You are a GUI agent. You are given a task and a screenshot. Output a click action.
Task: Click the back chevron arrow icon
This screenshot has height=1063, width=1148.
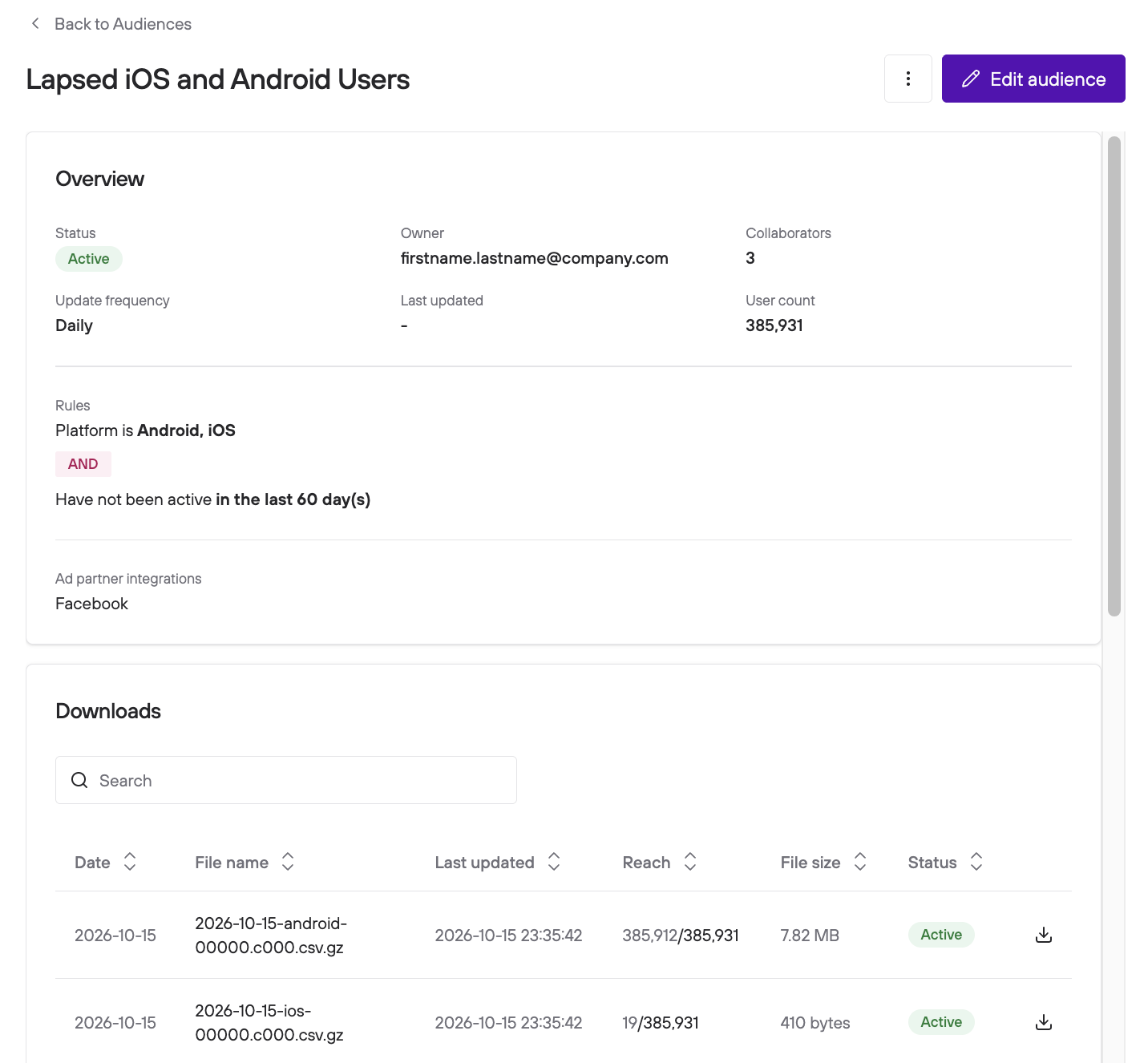click(x=35, y=24)
